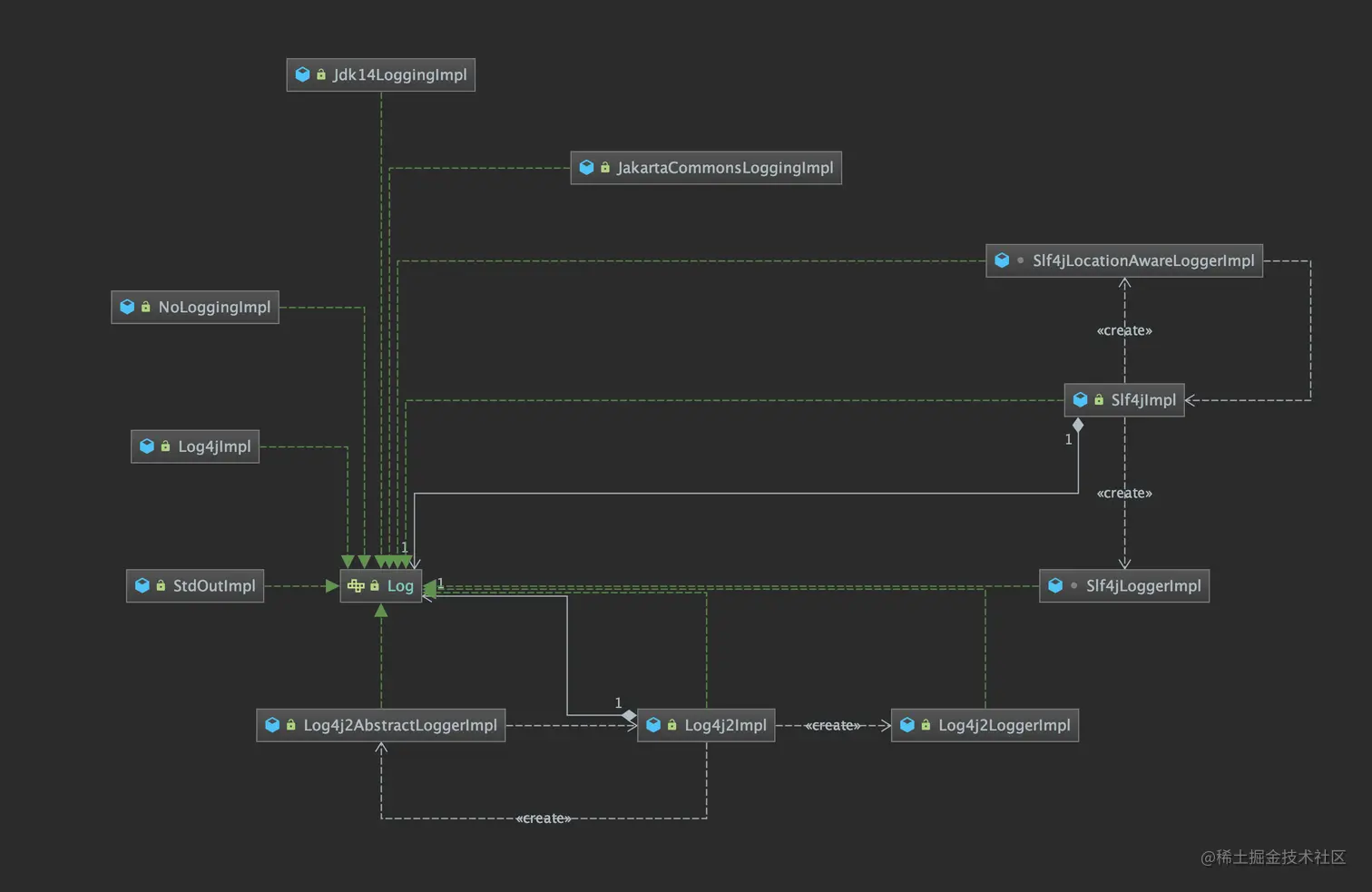Click the class icon on StdOutImpl node

[142, 585]
